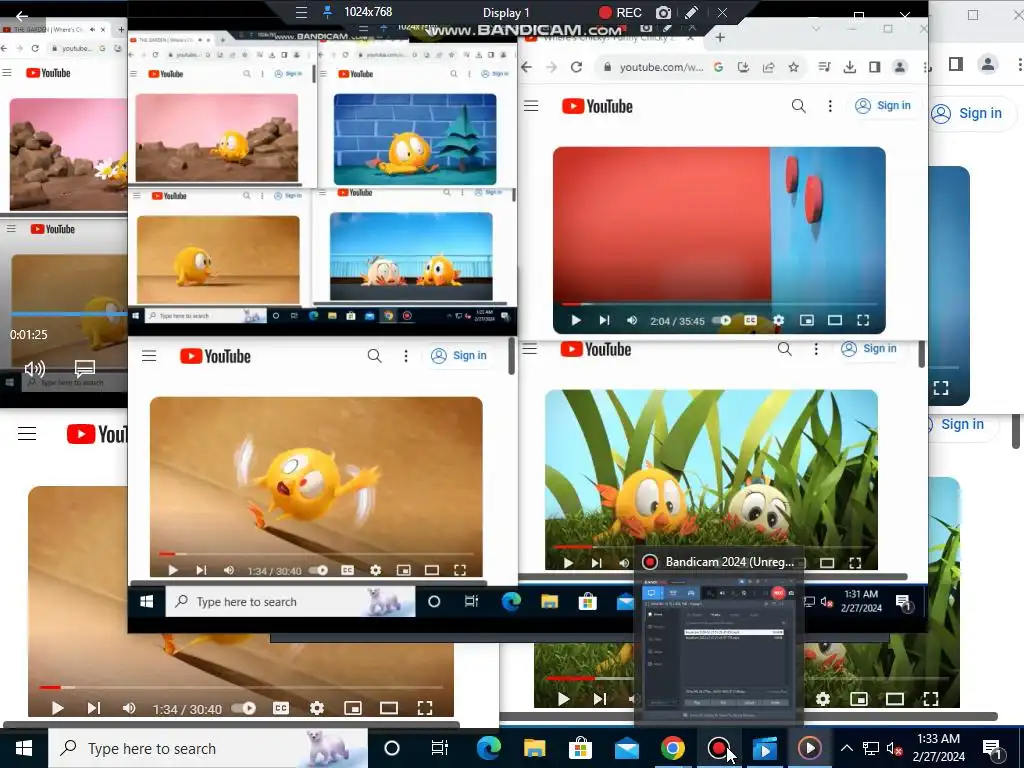Go back in the youtube.com/w... Chrome window
1024x768 pixels.
click(526, 67)
